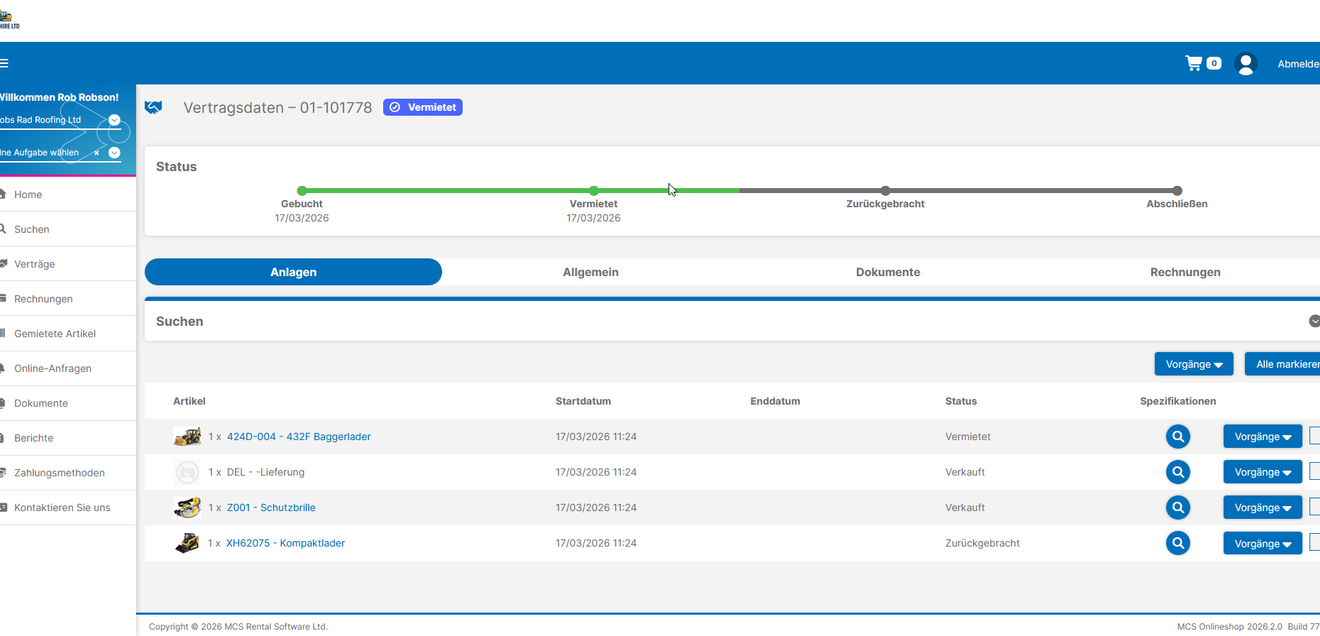Clear the Aufgabe wählen selection

(x=96, y=153)
